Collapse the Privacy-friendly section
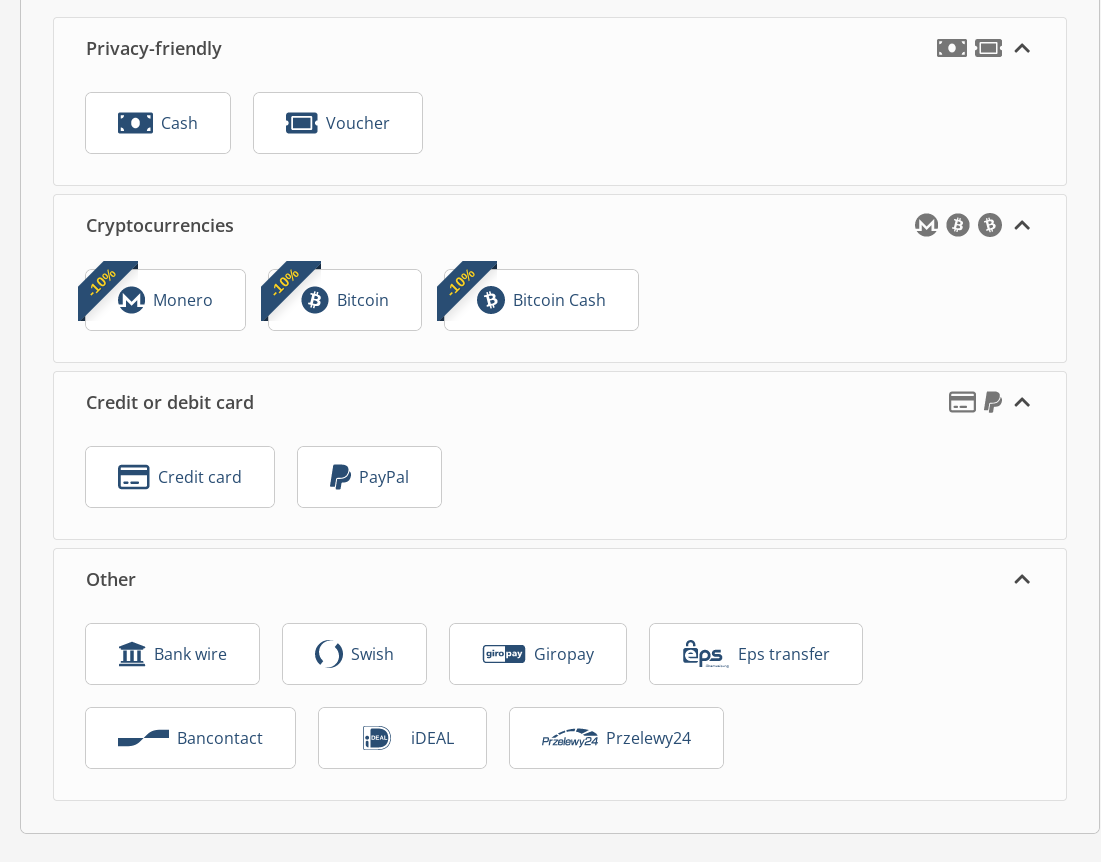This screenshot has width=1101, height=862. pos(1022,48)
